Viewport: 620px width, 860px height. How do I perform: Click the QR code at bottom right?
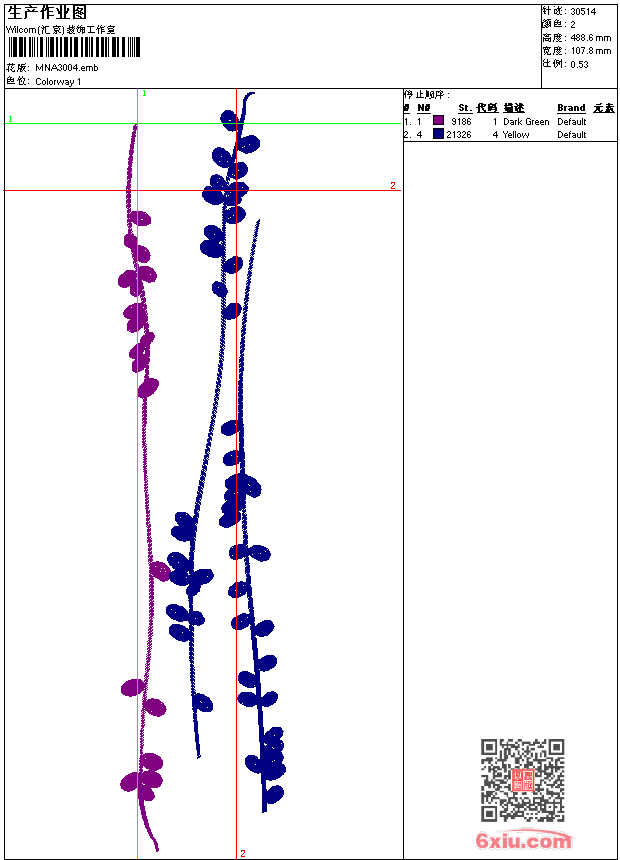(x=522, y=780)
